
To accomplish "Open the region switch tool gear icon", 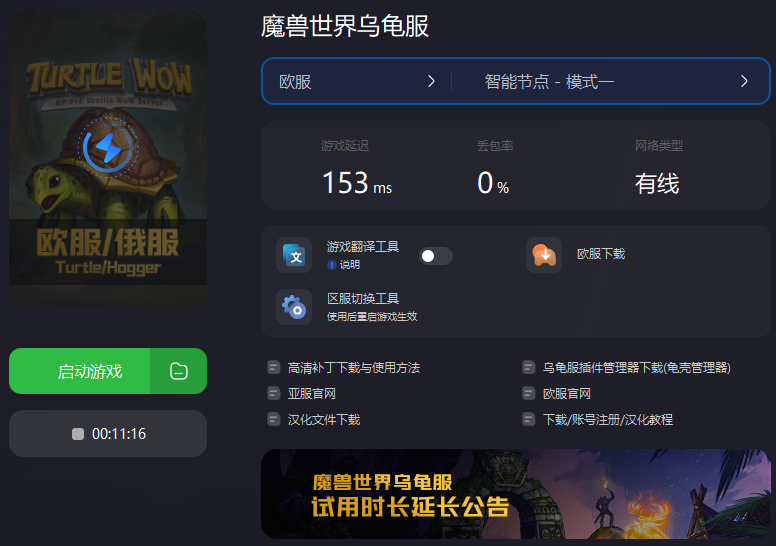I will point(294,307).
